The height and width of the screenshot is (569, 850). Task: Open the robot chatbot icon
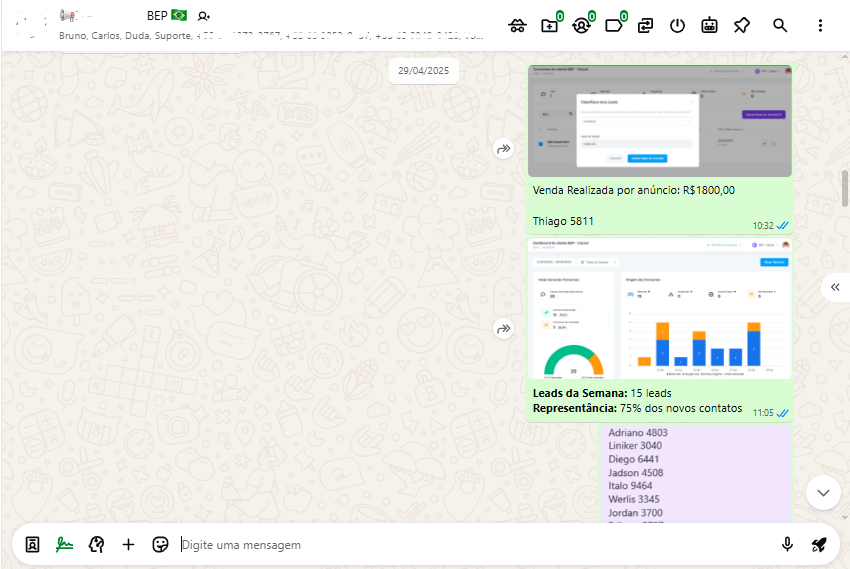[x=709, y=26]
